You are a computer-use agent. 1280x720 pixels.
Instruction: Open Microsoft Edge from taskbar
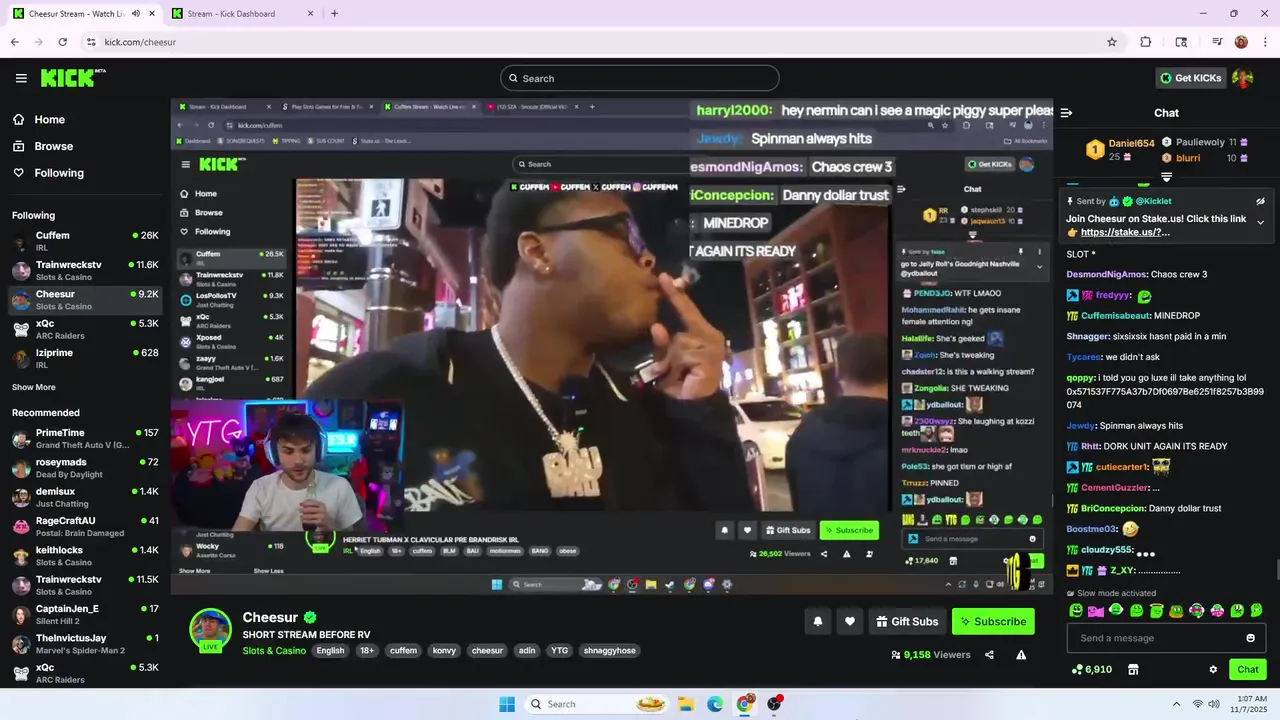click(x=715, y=704)
